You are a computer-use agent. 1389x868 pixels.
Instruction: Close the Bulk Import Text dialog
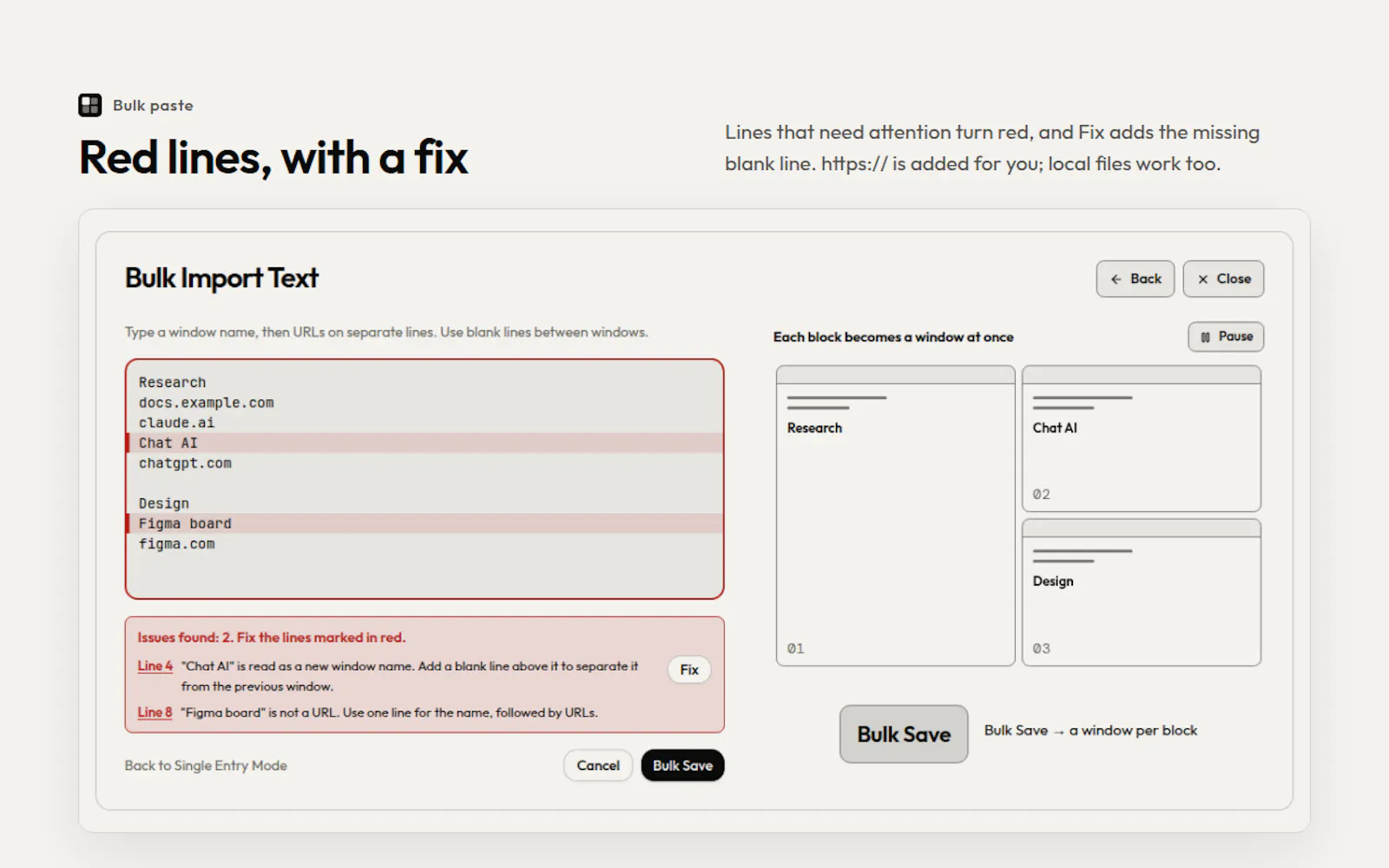coord(1223,279)
